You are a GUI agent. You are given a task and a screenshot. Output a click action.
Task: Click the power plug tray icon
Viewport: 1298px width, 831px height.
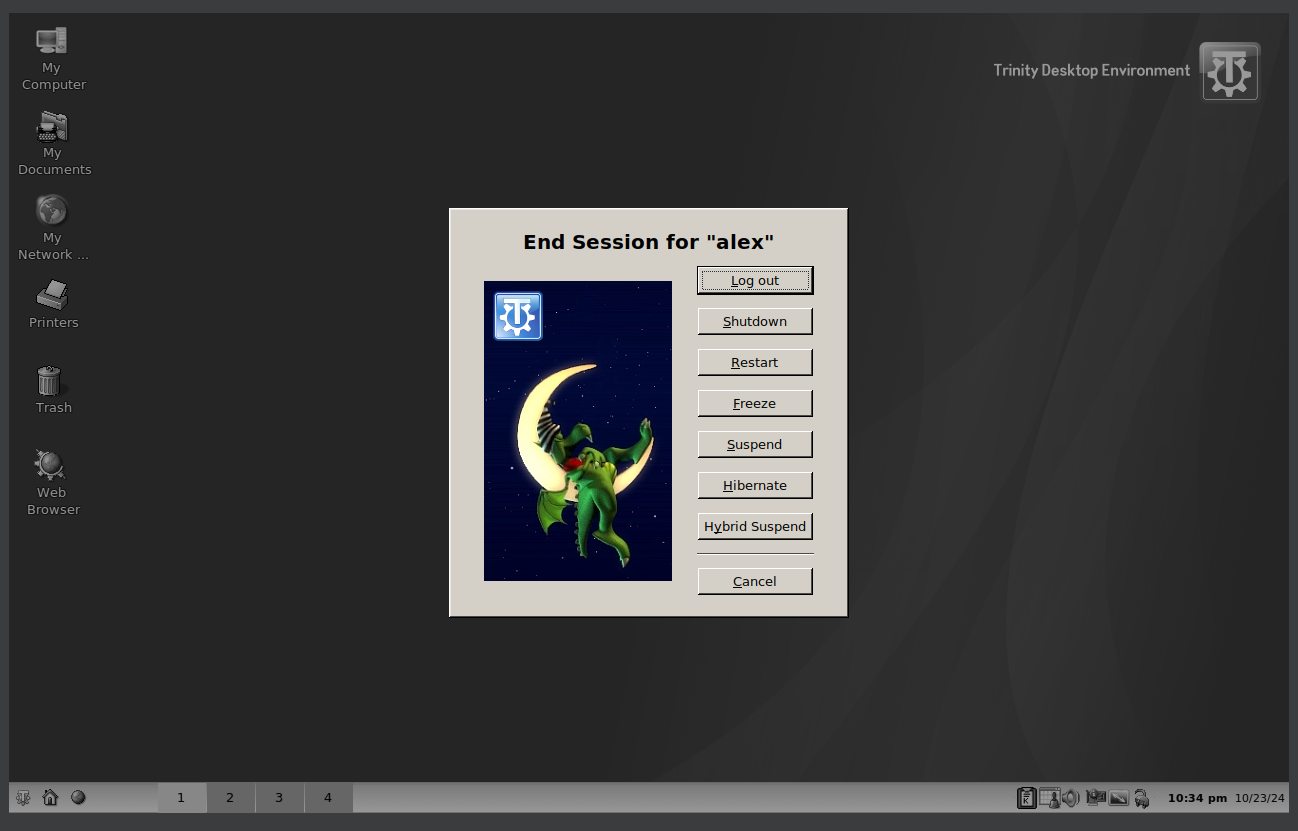coord(1142,798)
